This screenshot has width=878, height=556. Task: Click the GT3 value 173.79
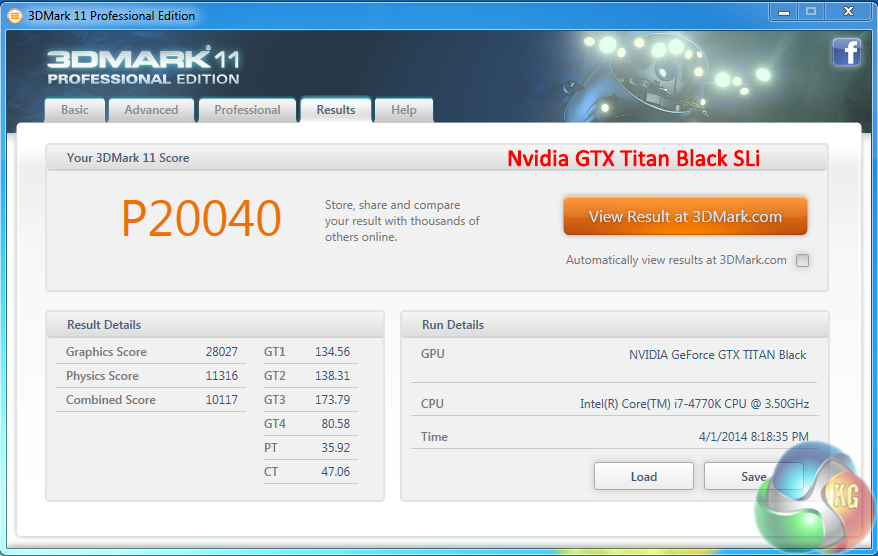333,400
